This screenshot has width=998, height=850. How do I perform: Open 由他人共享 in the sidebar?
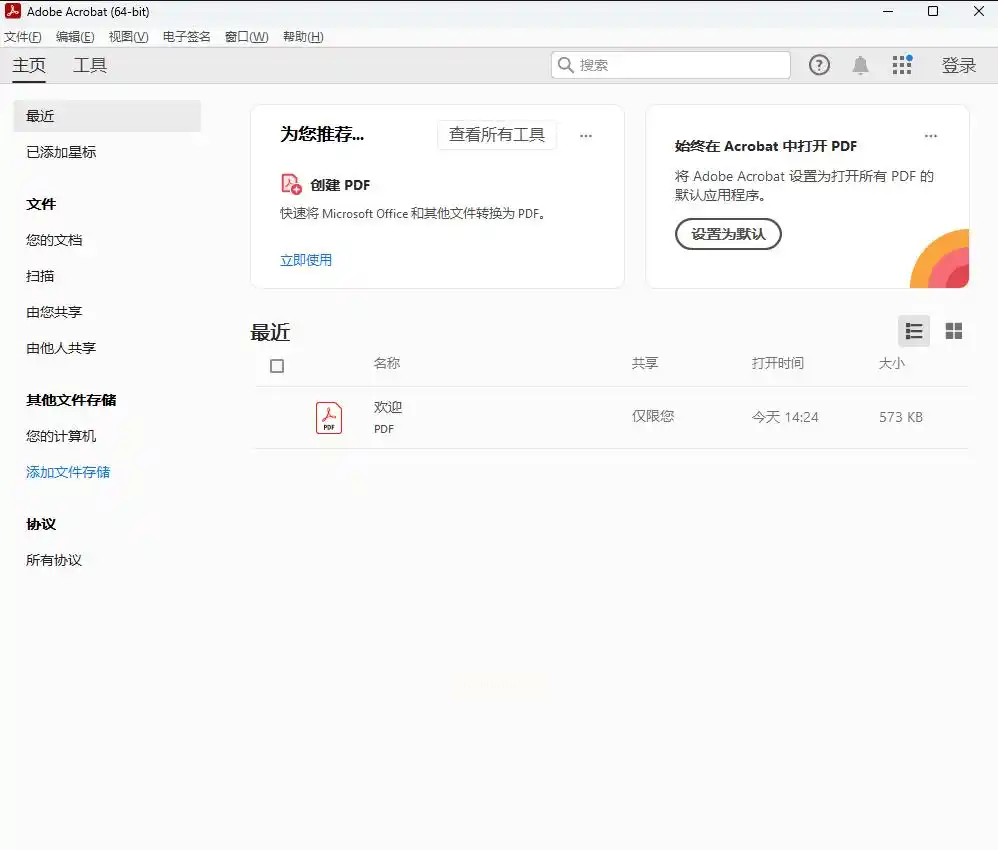[61, 348]
